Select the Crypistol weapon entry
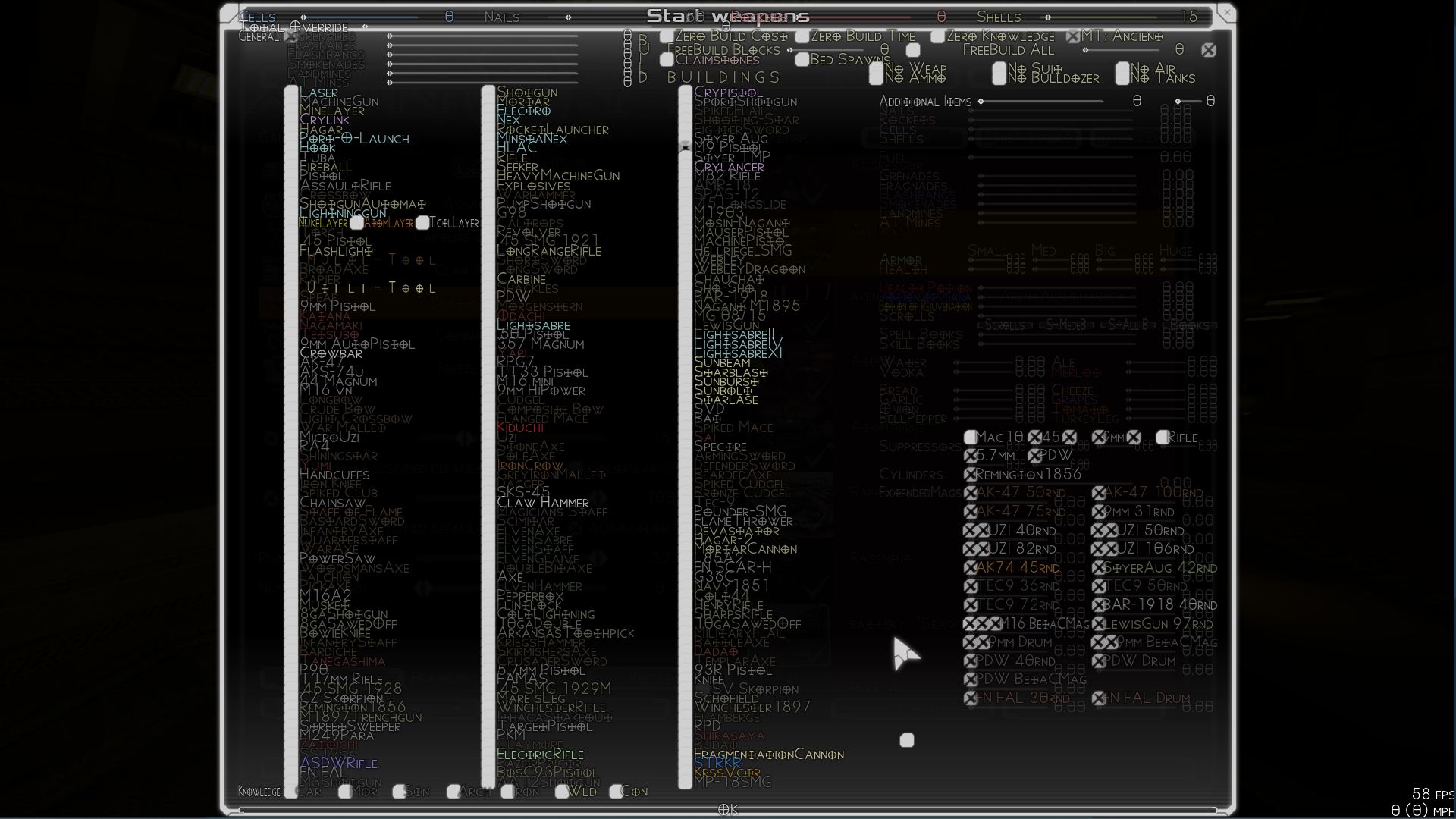This screenshot has width=1456, height=819. [728, 93]
